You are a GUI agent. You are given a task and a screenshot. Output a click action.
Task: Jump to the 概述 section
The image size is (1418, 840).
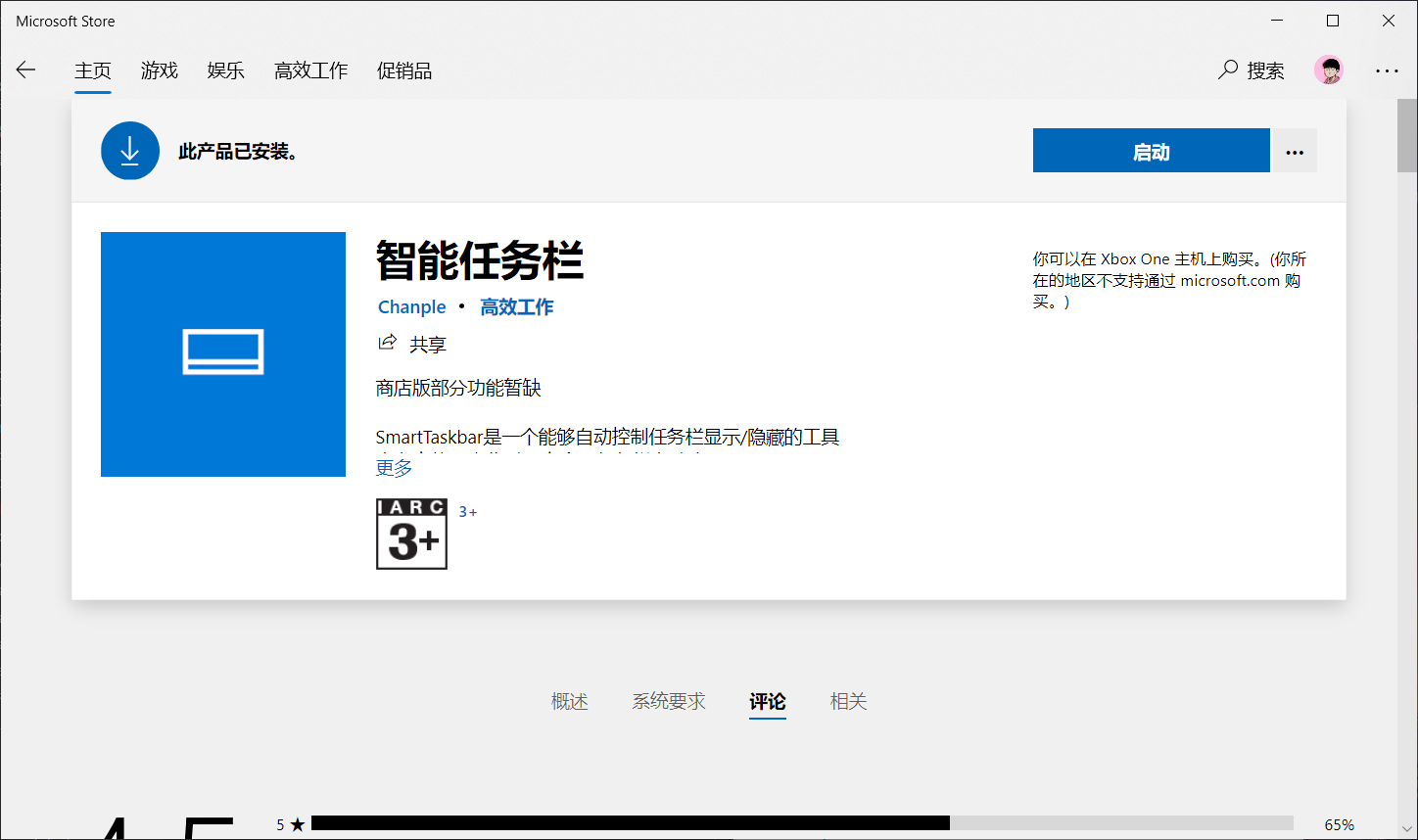[x=570, y=701]
